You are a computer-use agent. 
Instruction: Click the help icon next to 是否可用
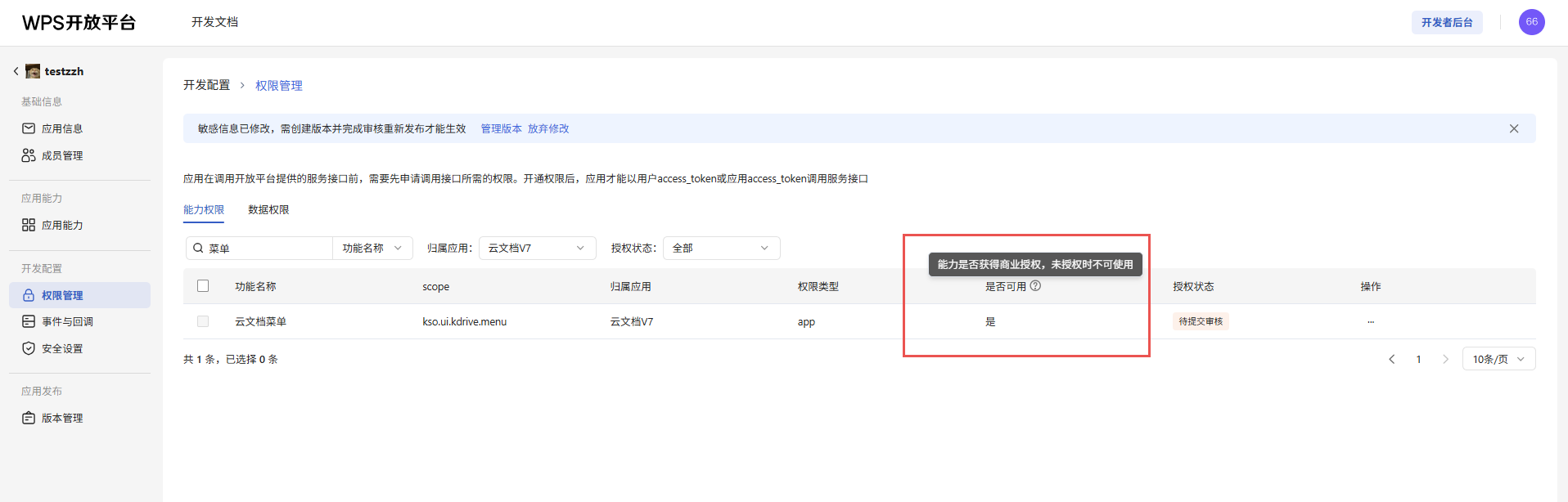pyautogui.click(x=1035, y=286)
